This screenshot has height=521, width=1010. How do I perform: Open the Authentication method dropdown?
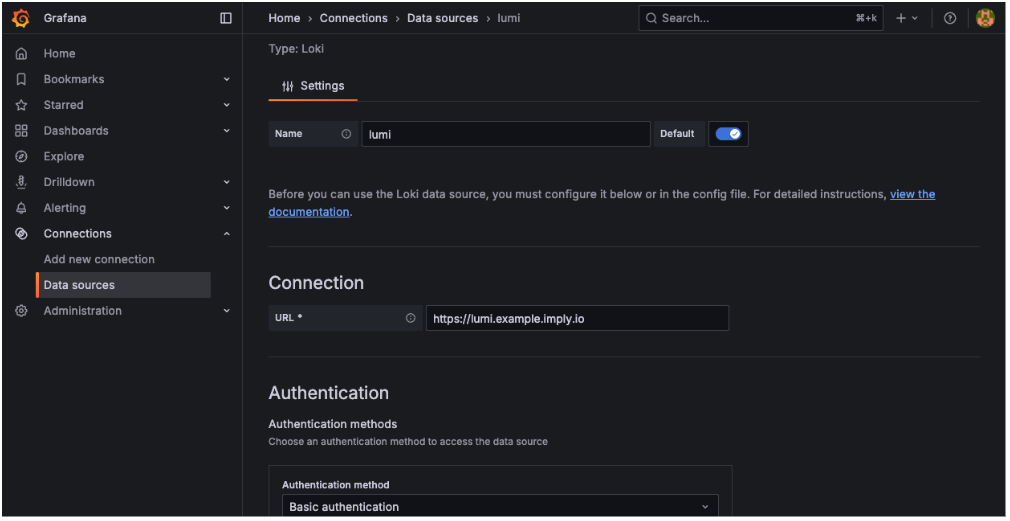click(500, 506)
